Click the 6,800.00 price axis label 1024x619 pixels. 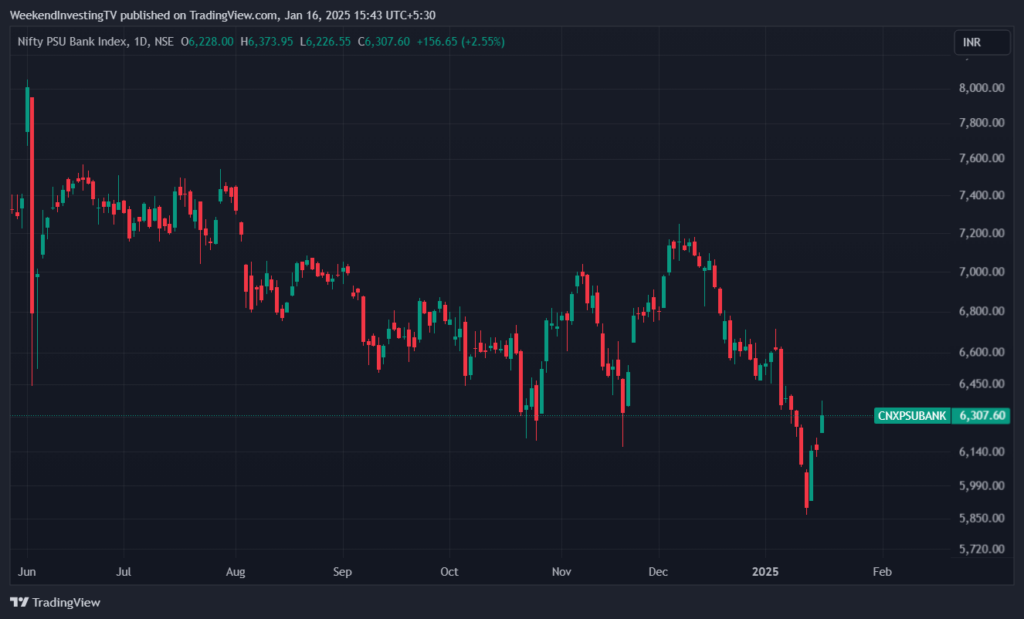pos(982,311)
